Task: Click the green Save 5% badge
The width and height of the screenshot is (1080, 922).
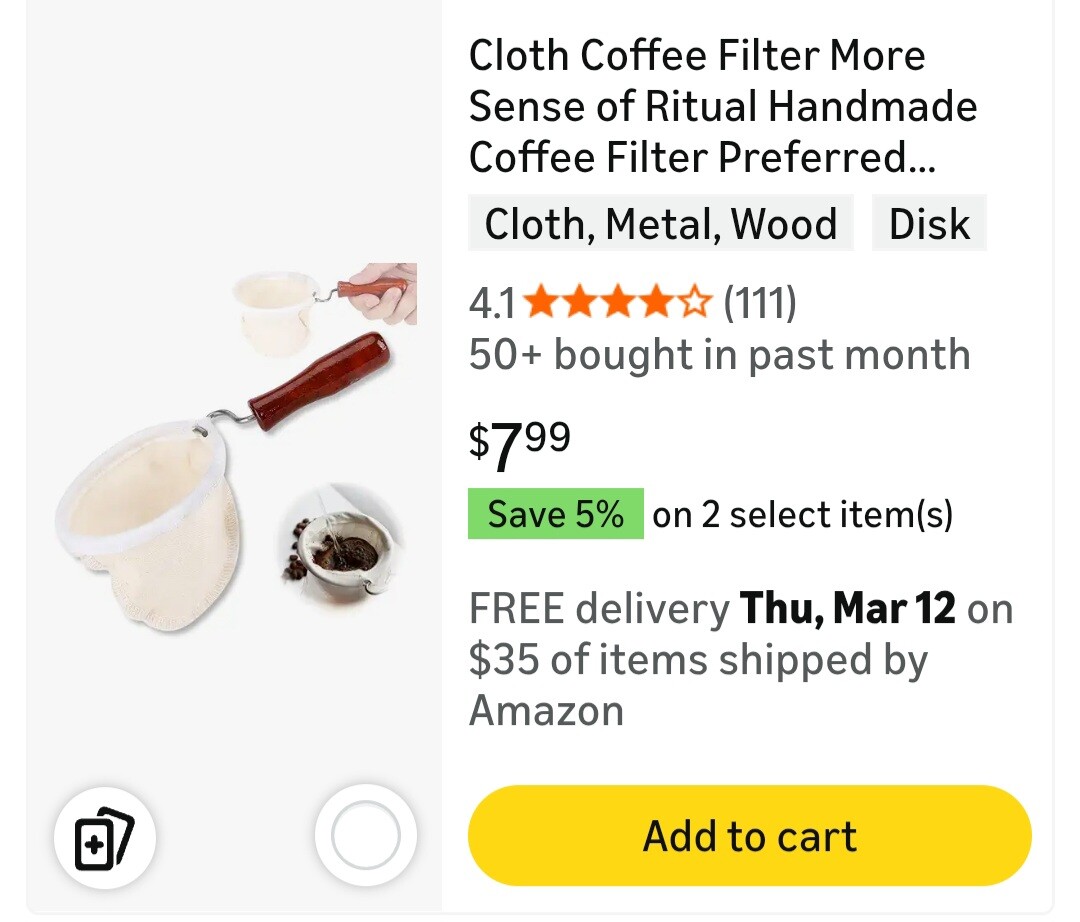Action: (x=556, y=514)
